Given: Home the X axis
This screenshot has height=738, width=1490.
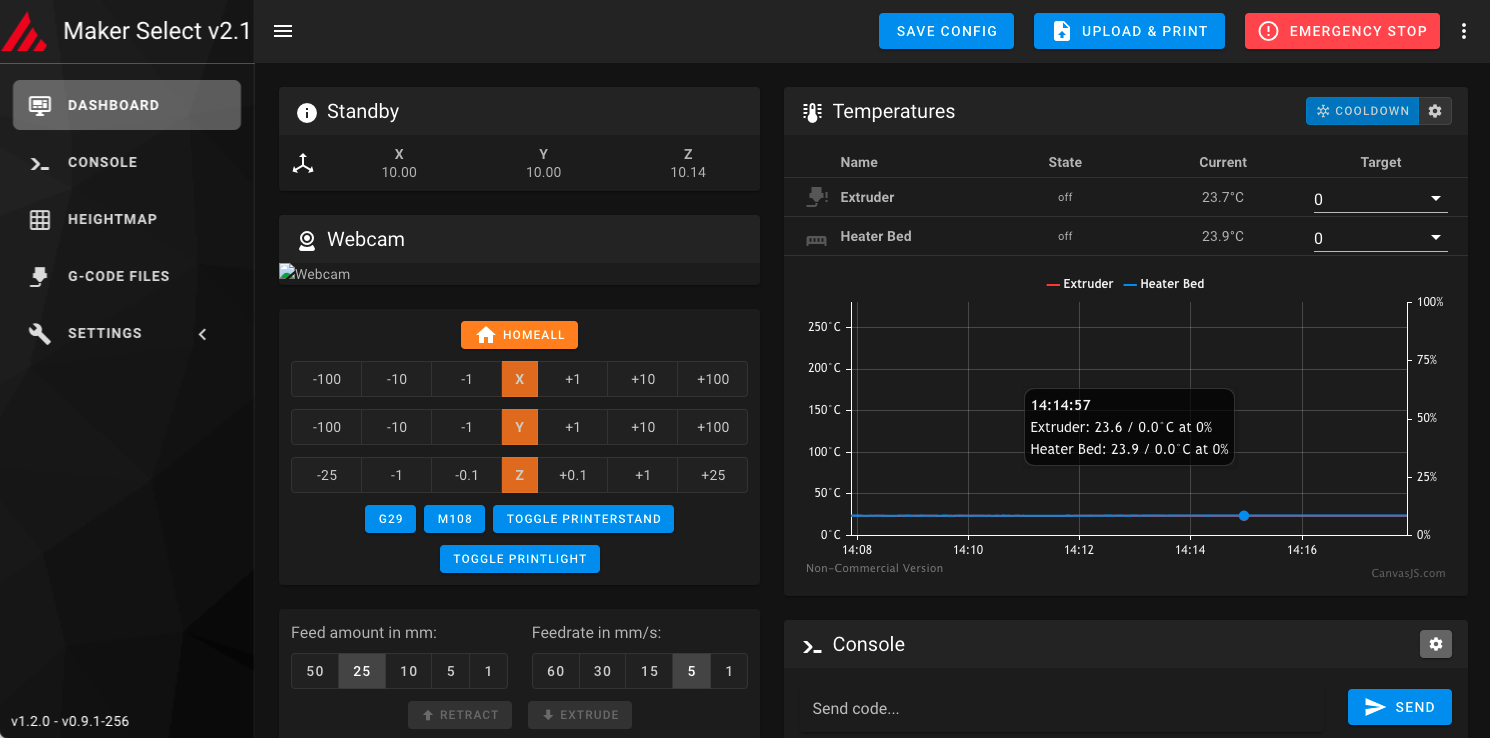Looking at the screenshot, I should [x=520, y=379].
